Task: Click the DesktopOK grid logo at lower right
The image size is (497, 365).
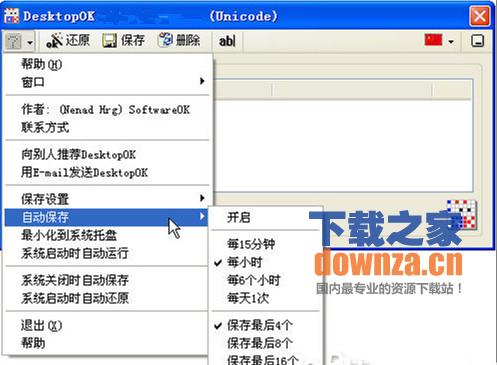Action: (462, 214)
